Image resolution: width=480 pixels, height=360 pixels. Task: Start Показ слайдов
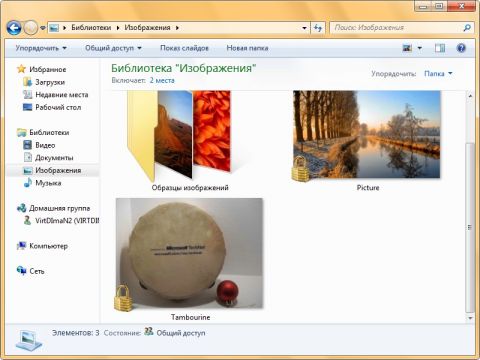(184, 48)
